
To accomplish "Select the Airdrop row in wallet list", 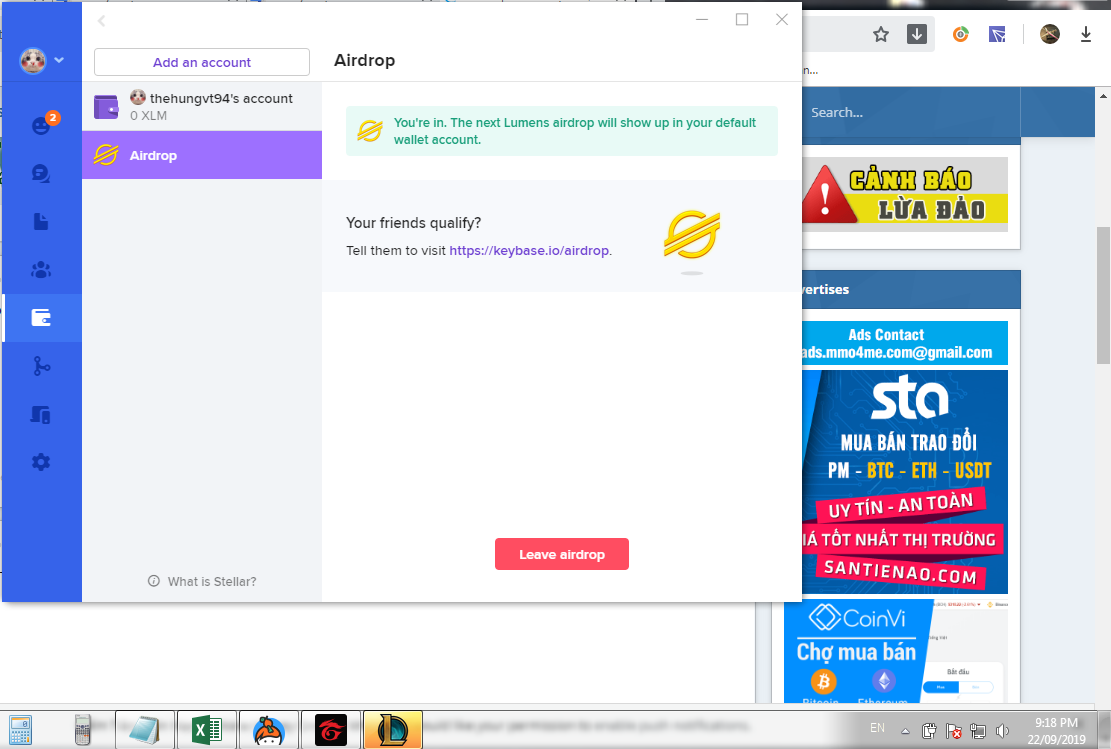I will coord(202,155).
